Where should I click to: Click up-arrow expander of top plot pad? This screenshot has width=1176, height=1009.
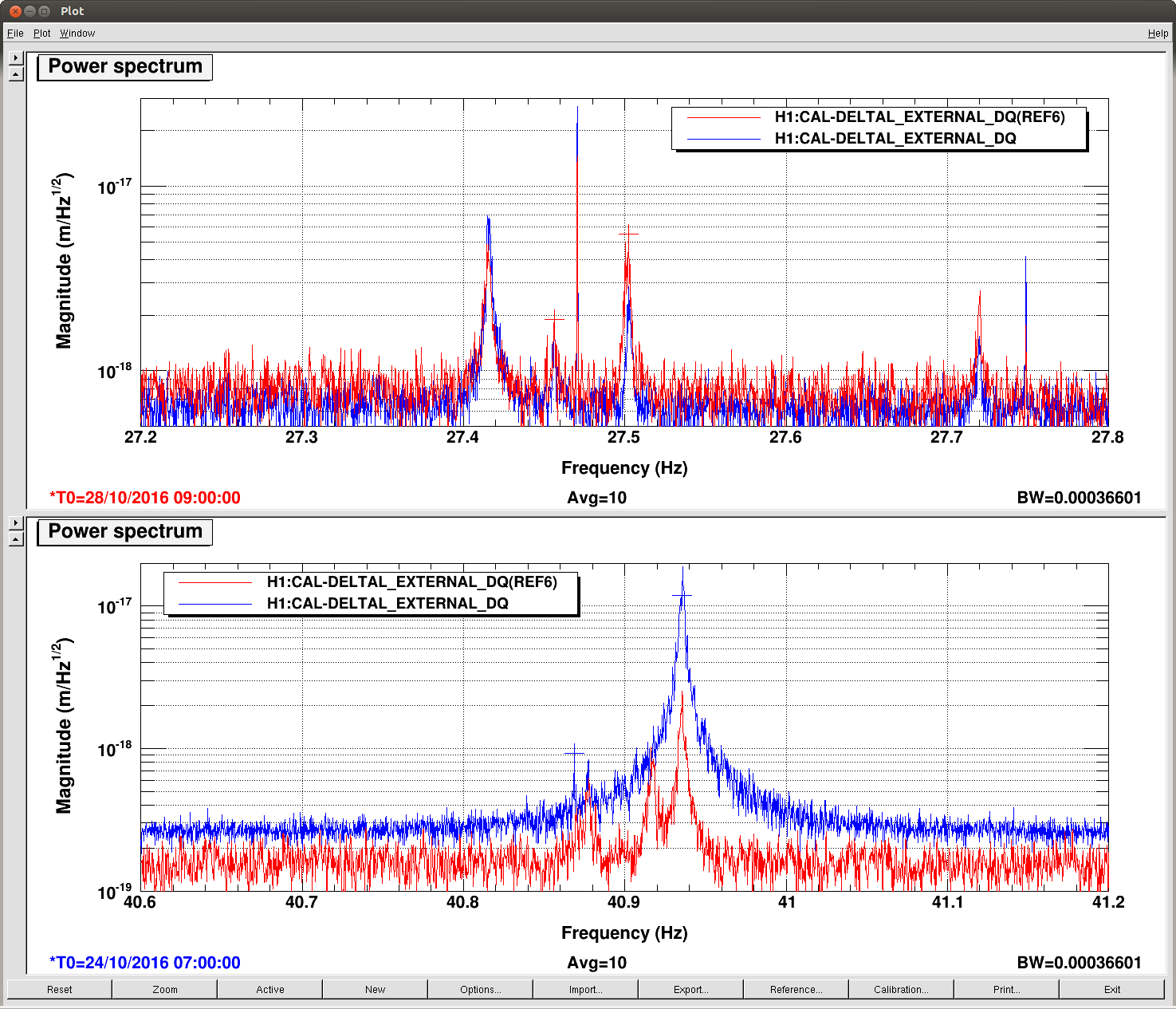pyautogui.click(x=16, y=74)
